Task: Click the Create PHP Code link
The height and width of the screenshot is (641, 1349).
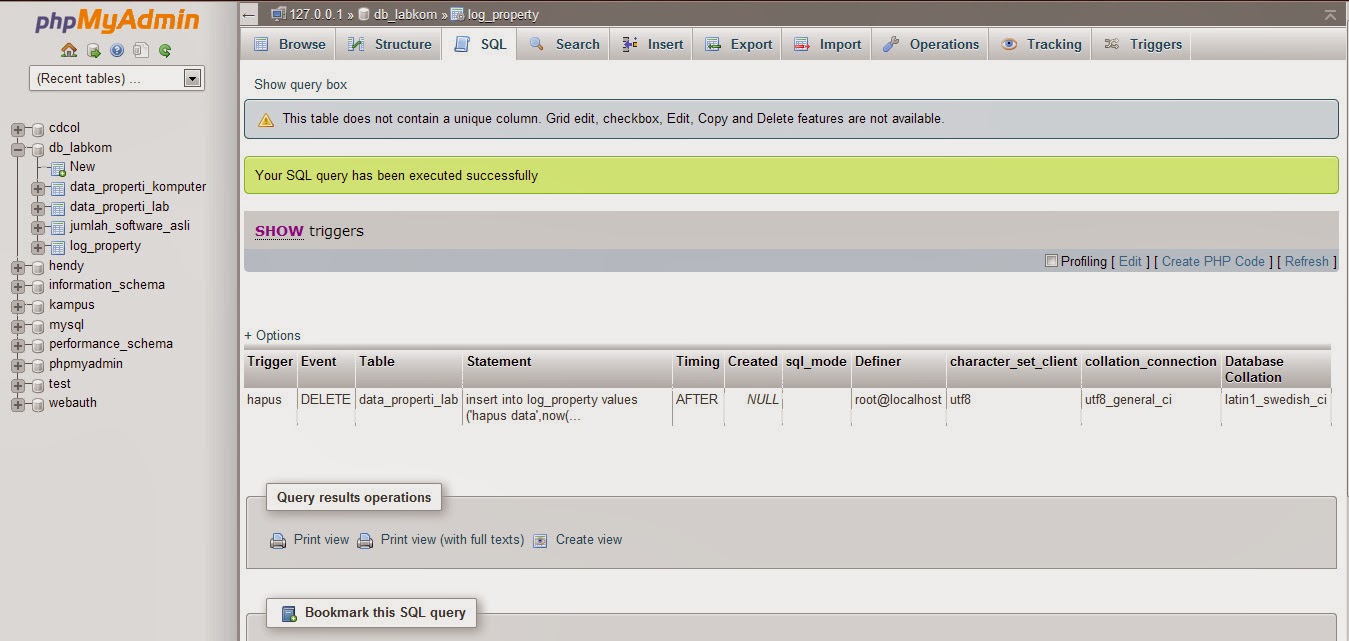Action: [1213, 261]
